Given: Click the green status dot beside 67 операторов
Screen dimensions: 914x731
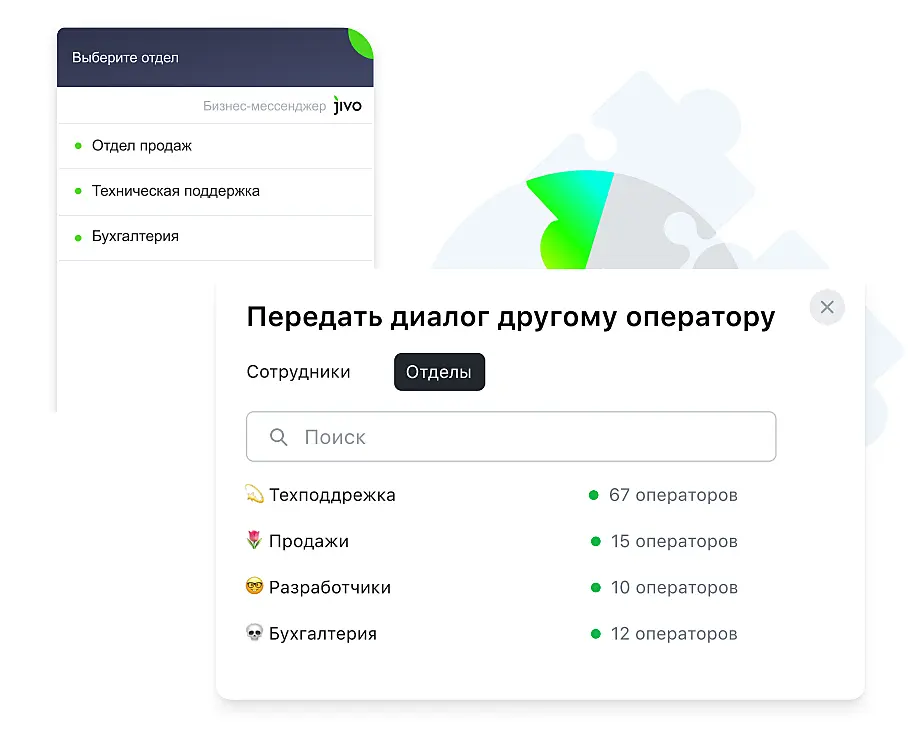Looking at the screenshot, I should point(593,495).
